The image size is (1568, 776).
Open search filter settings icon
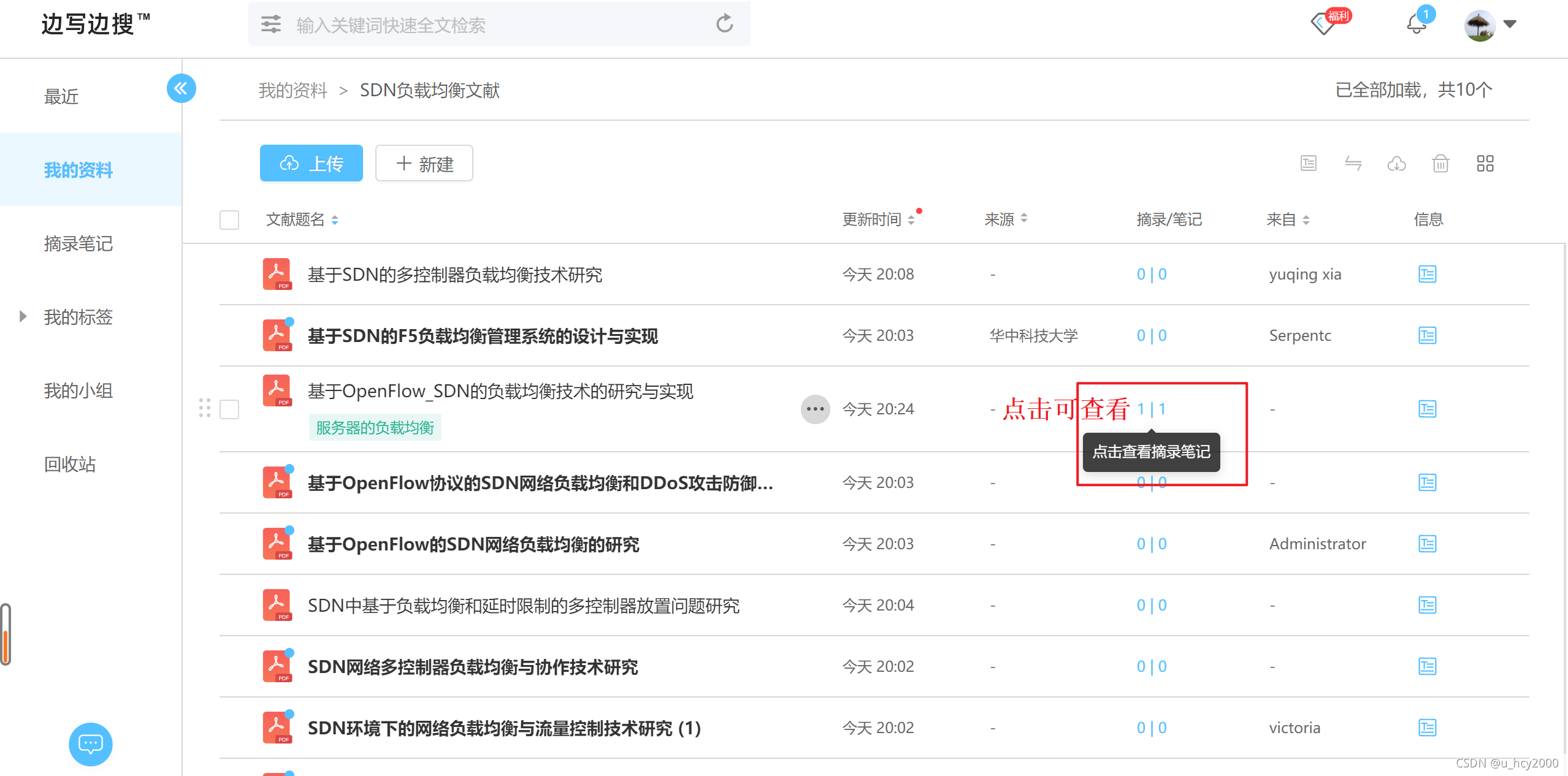pos(271,25)
